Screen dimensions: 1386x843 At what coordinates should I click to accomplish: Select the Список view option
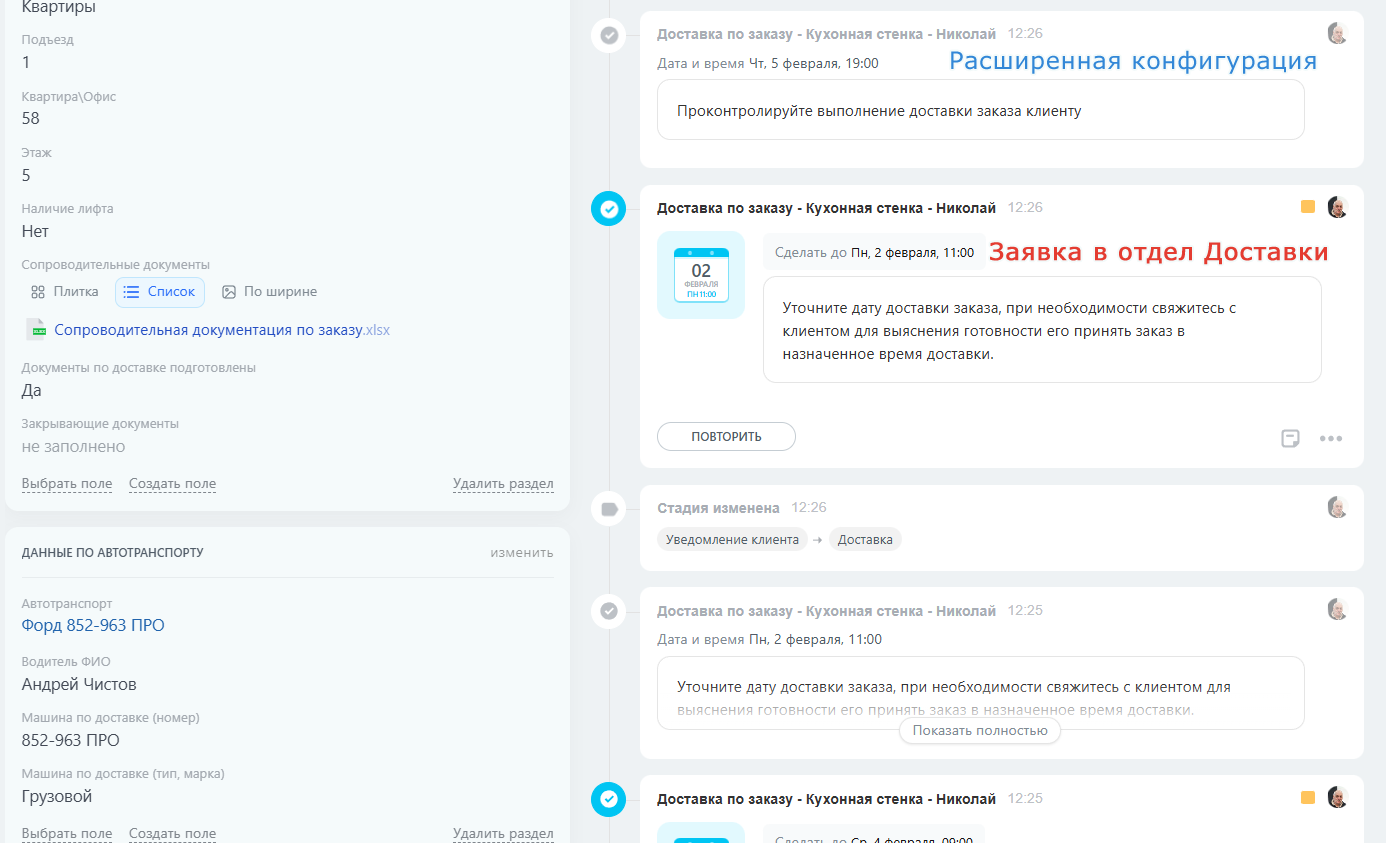coord(160,292)
